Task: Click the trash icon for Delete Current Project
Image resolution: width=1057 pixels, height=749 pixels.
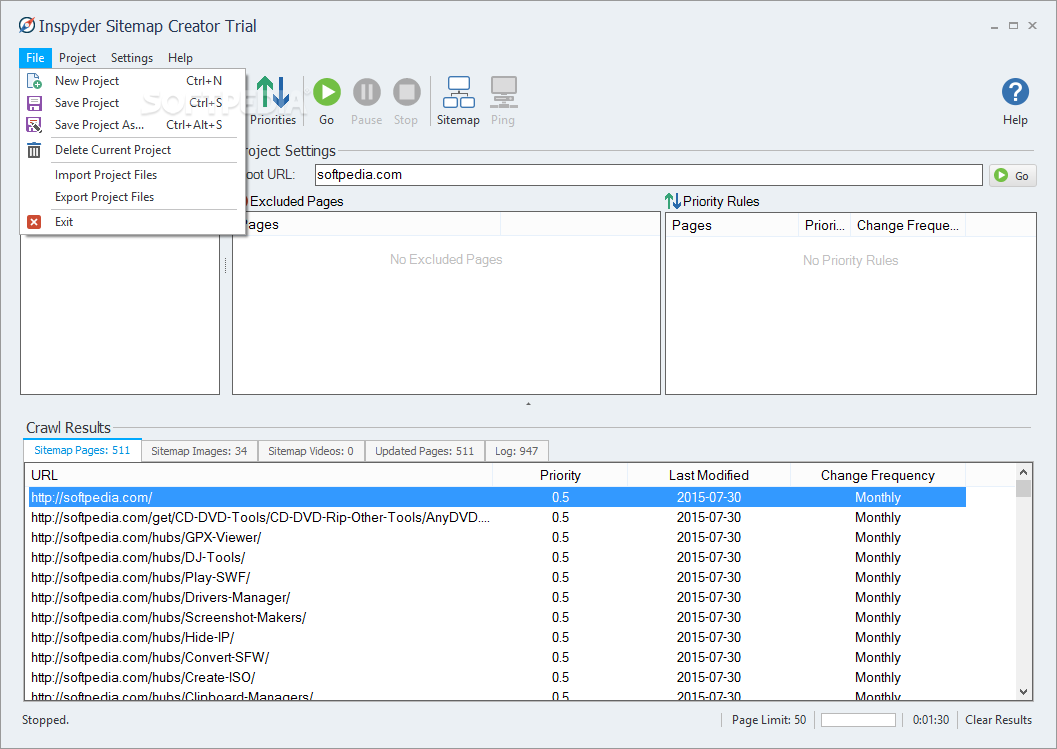Action: [x=34, y=150]
